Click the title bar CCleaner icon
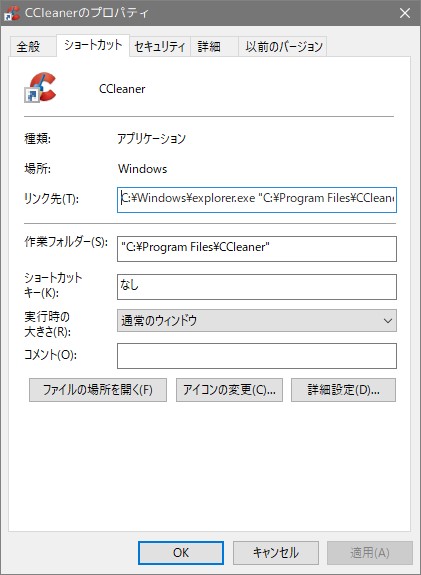The width and height of the screenshot is (421, 575). coord(12,13)
